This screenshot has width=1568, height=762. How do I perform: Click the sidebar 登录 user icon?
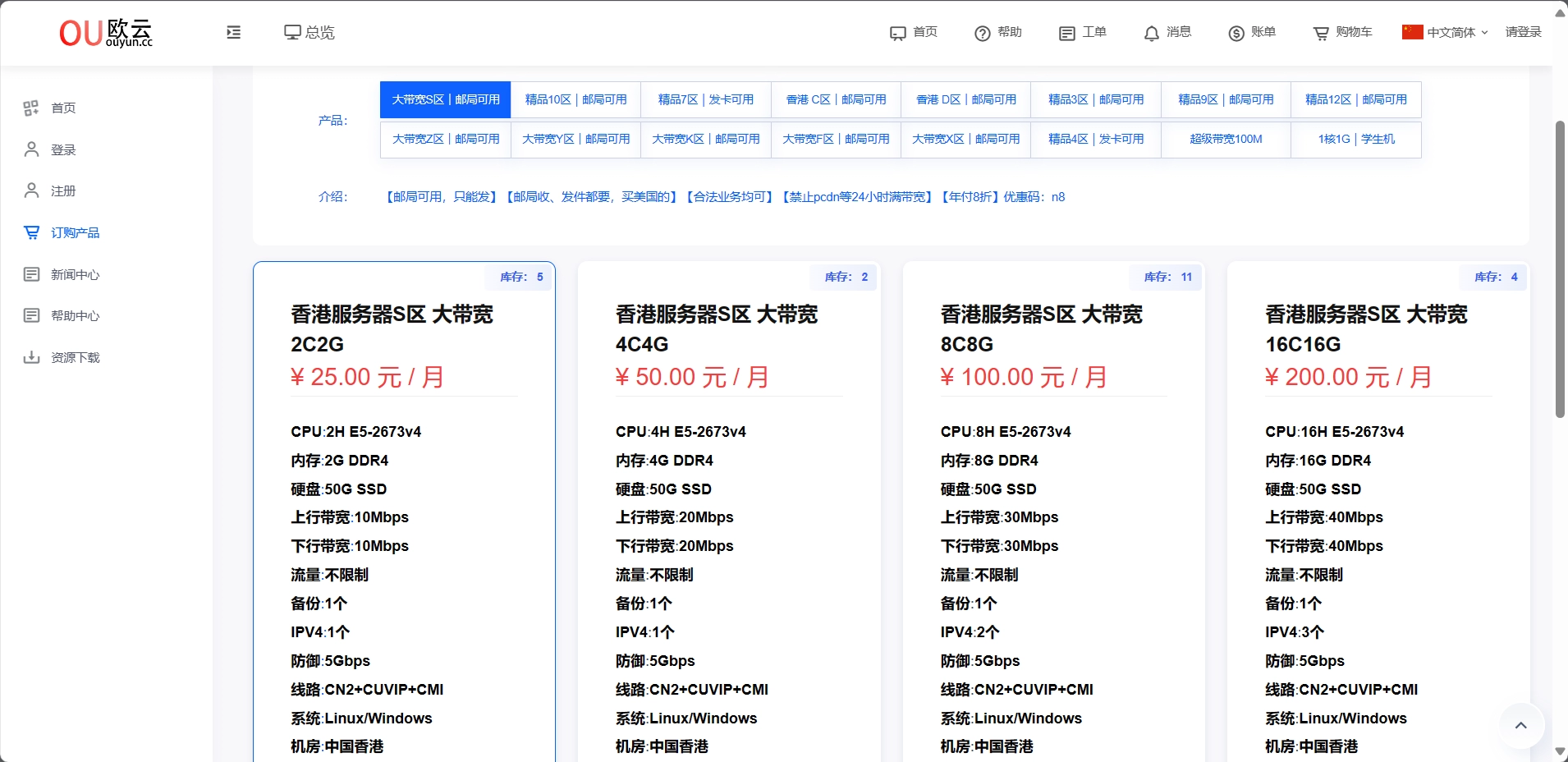31,149
